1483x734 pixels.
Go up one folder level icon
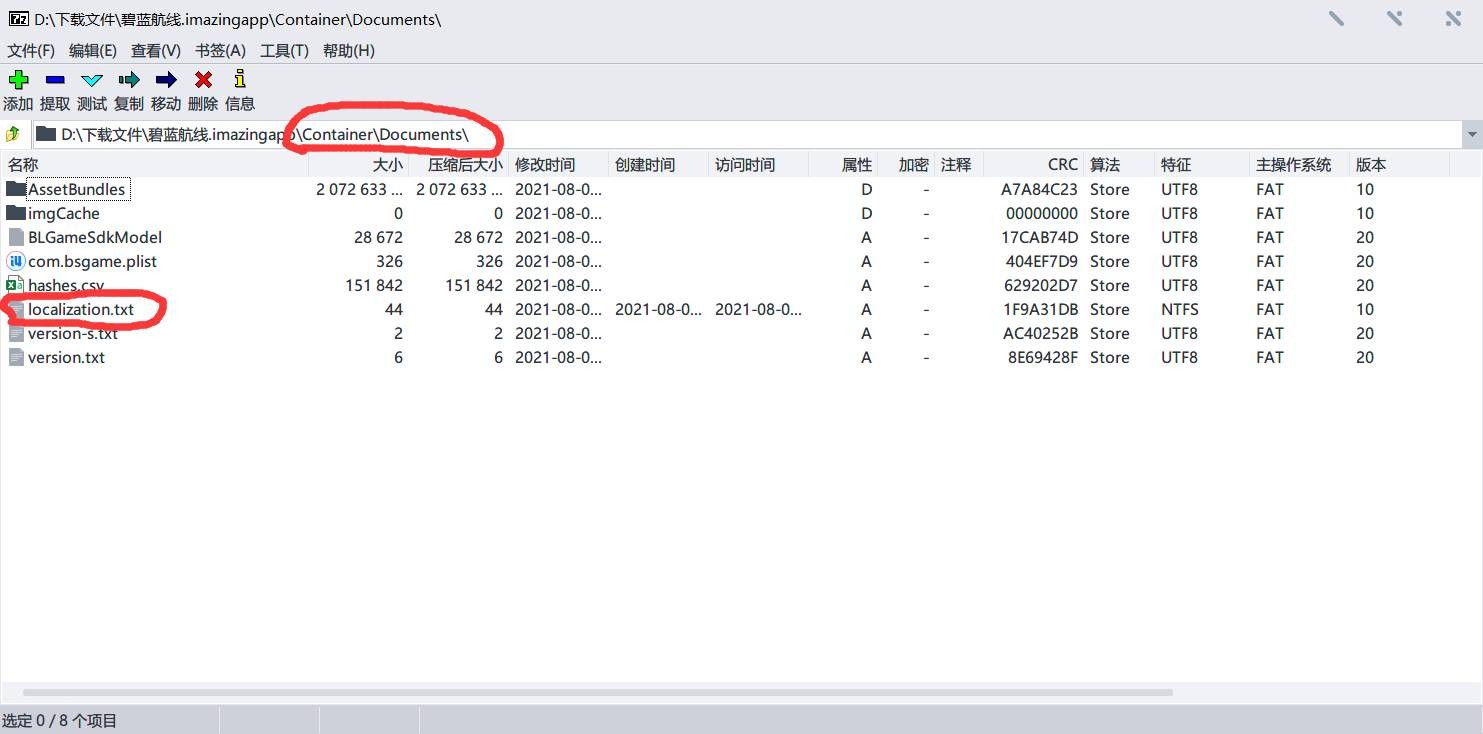click(x=13, y=134)
